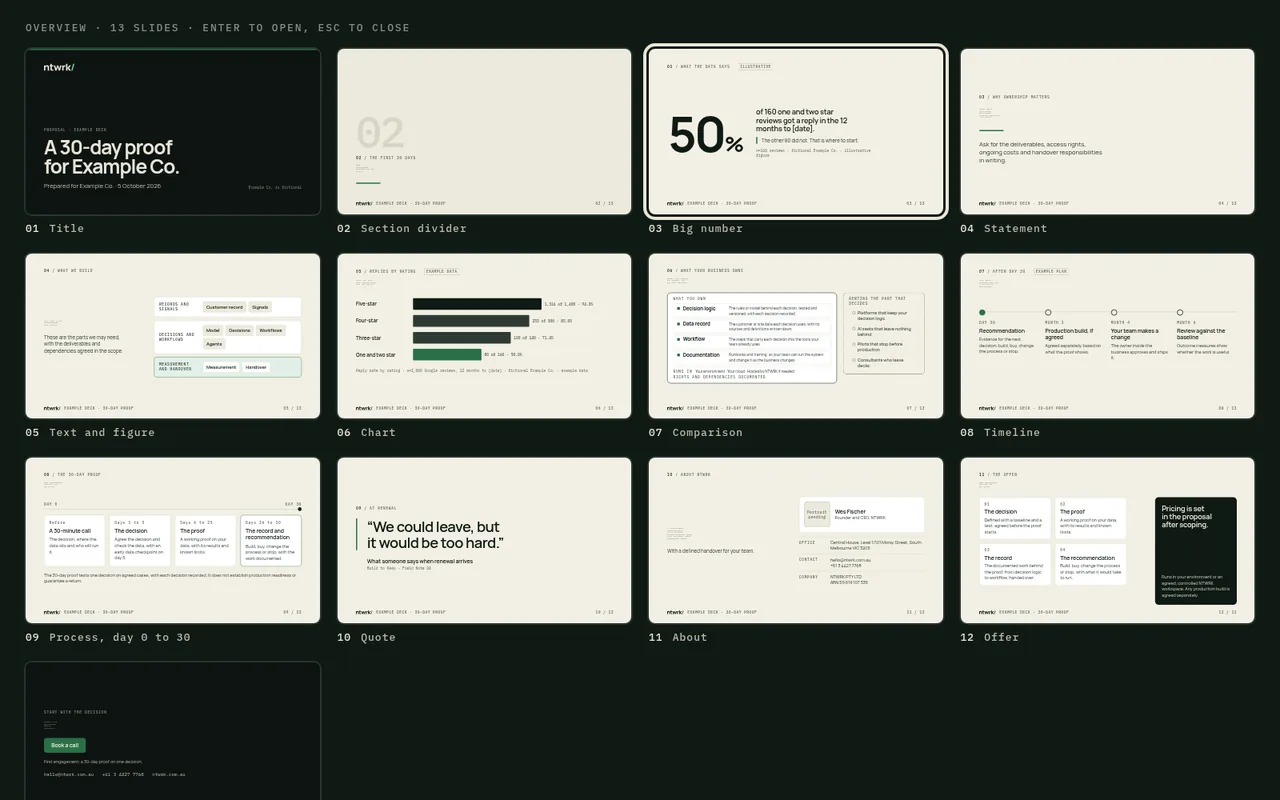The width and height of the screenshot is (1280, 800).
Task: Open the "What we build" text and figure slide
Action: 173,336
